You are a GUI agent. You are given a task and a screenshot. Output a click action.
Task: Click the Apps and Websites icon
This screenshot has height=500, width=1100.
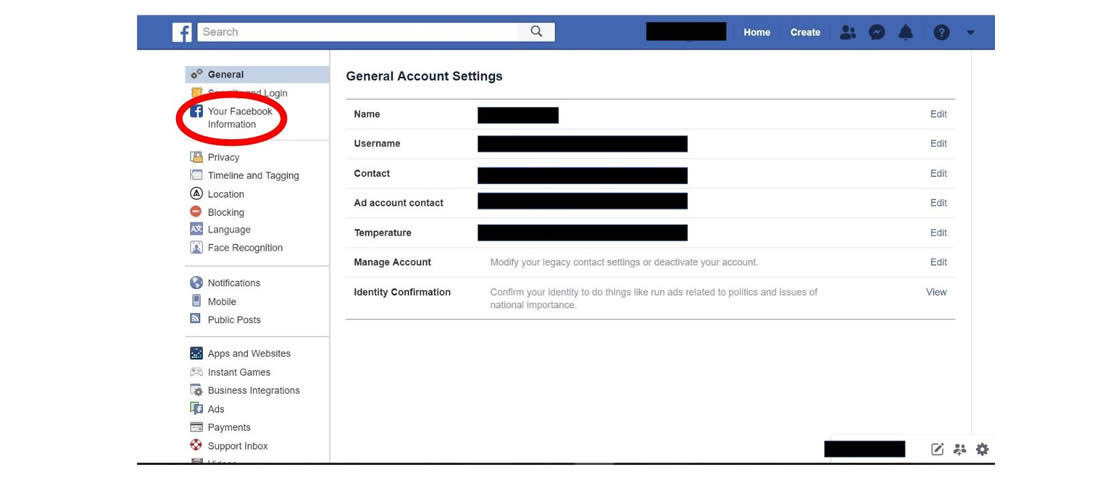[196, 353]
